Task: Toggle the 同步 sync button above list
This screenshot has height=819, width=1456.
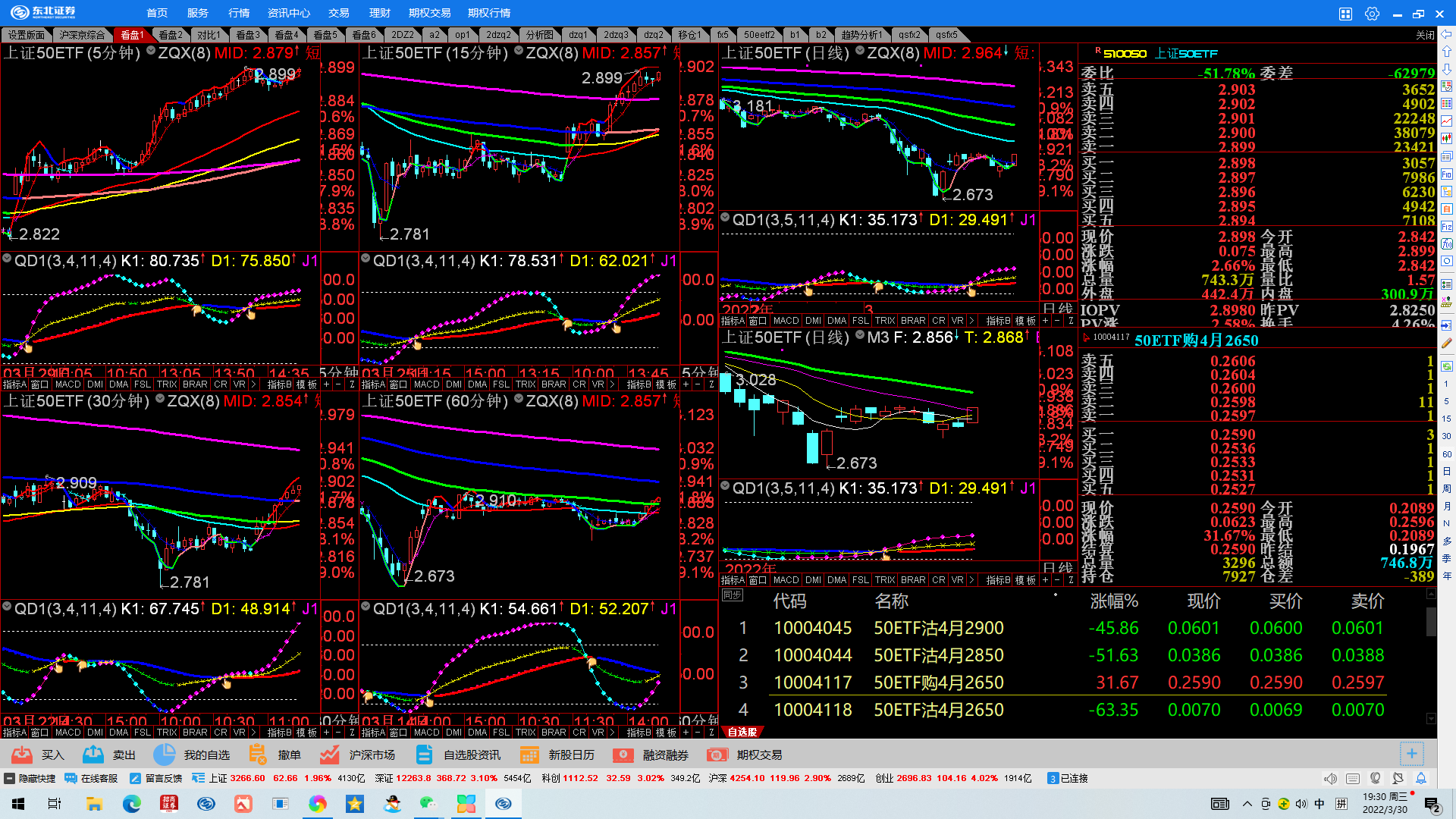Action: [x=732, y=595]
